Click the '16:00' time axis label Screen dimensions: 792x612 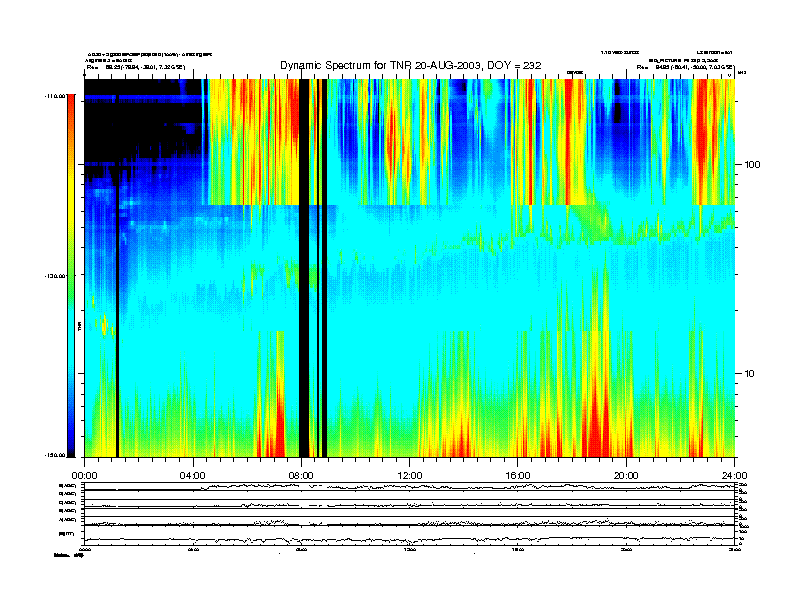[x=518, y=476]
